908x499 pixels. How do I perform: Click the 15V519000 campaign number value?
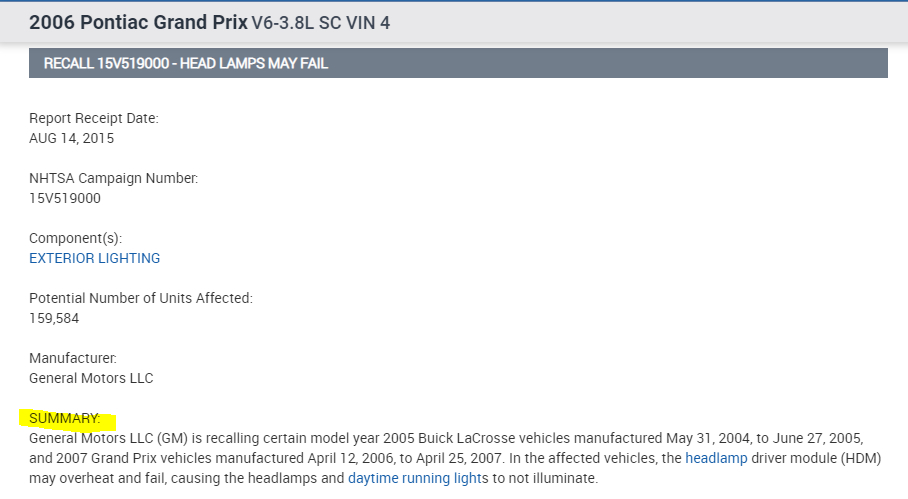(x=65, y=198)
